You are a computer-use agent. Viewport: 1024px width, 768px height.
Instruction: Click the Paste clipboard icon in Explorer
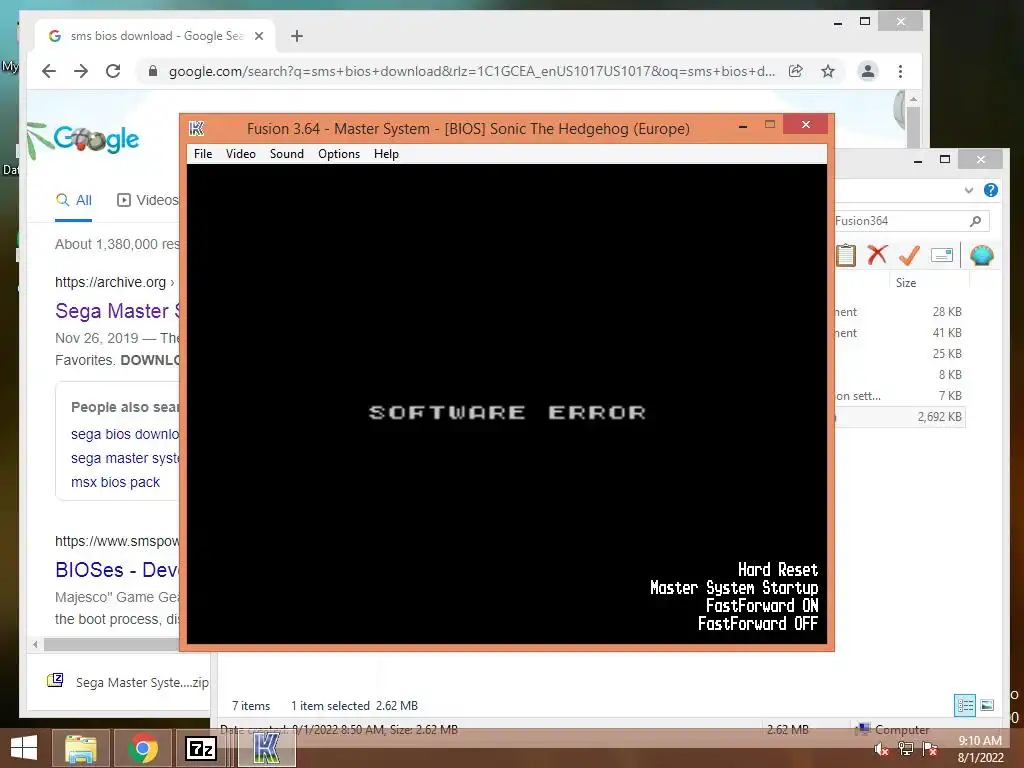846,255
